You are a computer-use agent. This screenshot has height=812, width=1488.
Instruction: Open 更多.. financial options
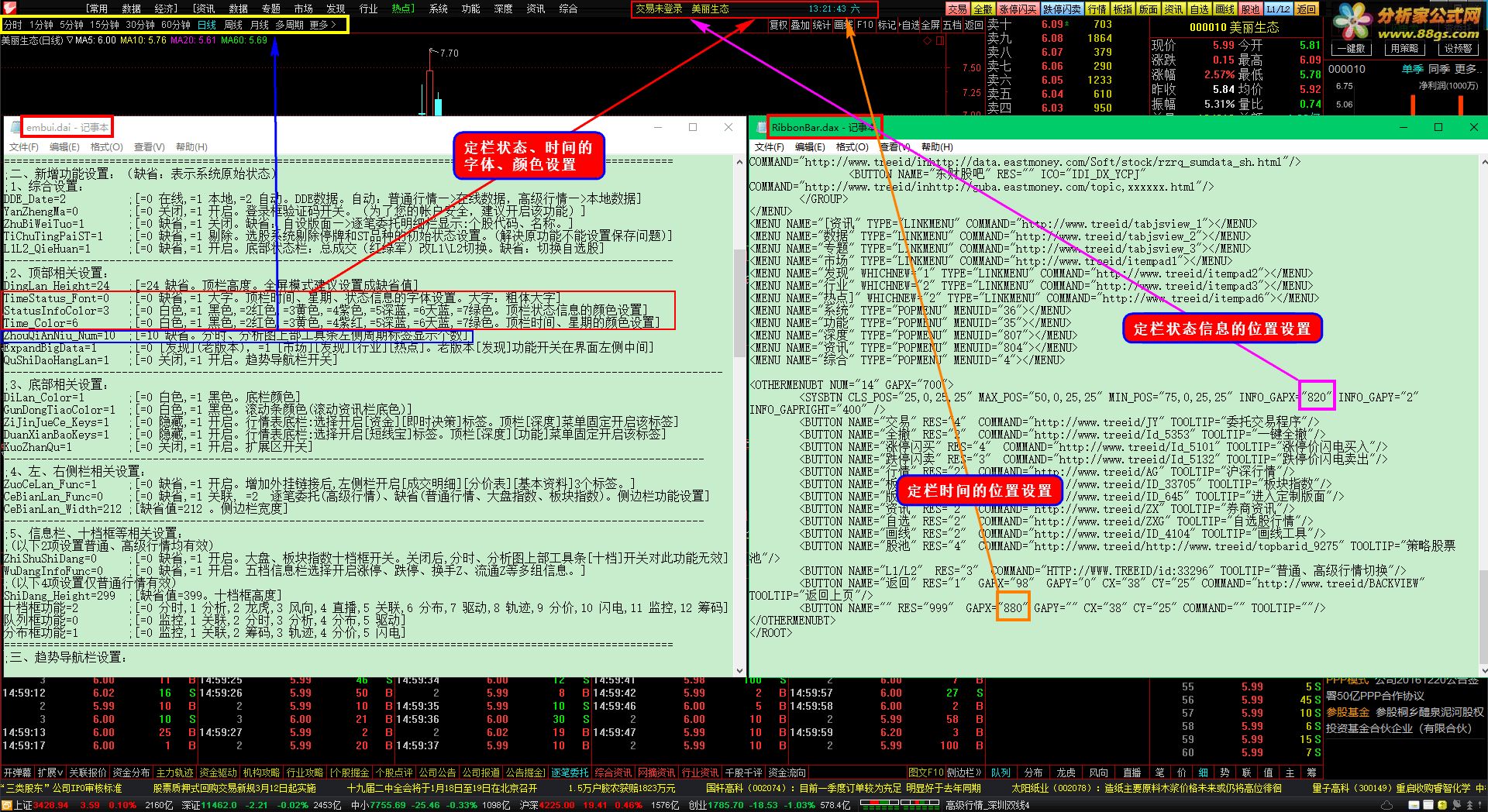pyautogui.click(x=1467, y=69)
